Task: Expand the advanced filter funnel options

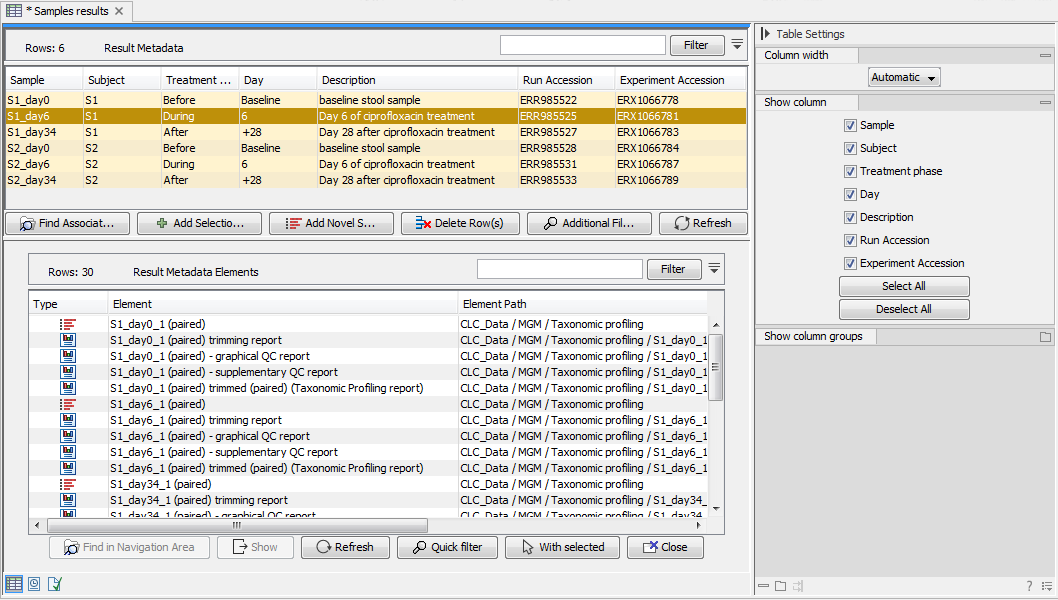Action: [737, 44]
